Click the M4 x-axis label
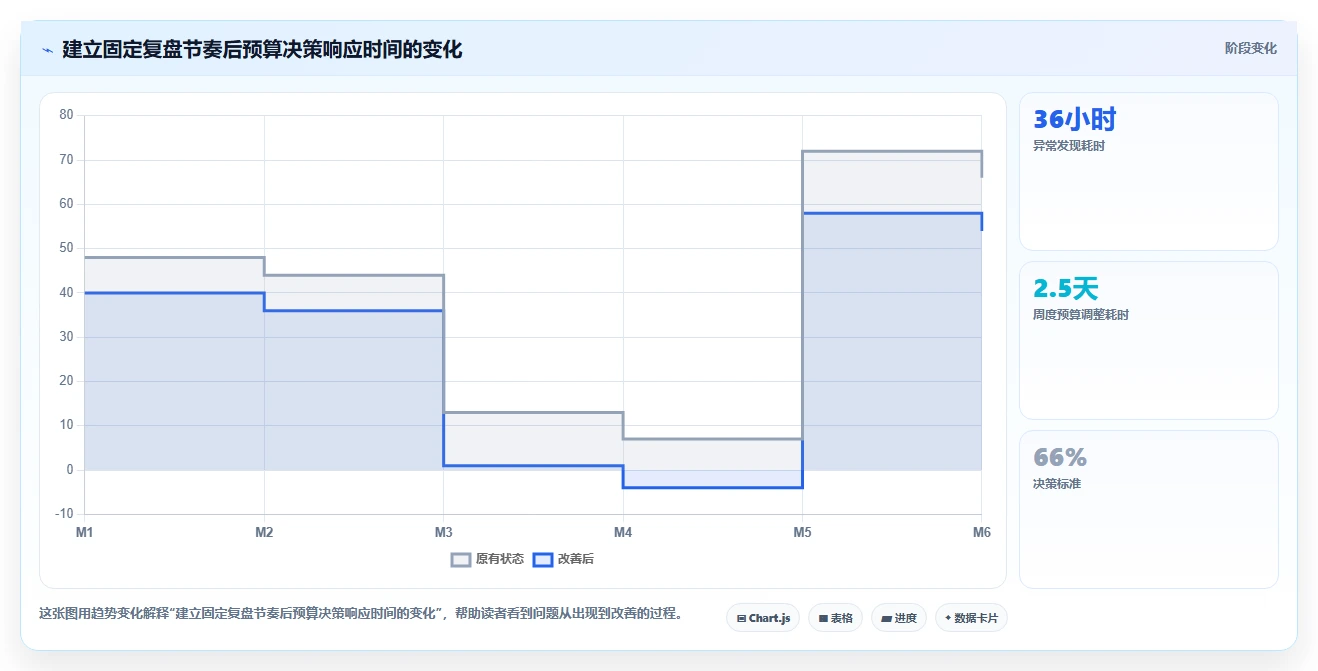1318x671 pixels. 623,532
